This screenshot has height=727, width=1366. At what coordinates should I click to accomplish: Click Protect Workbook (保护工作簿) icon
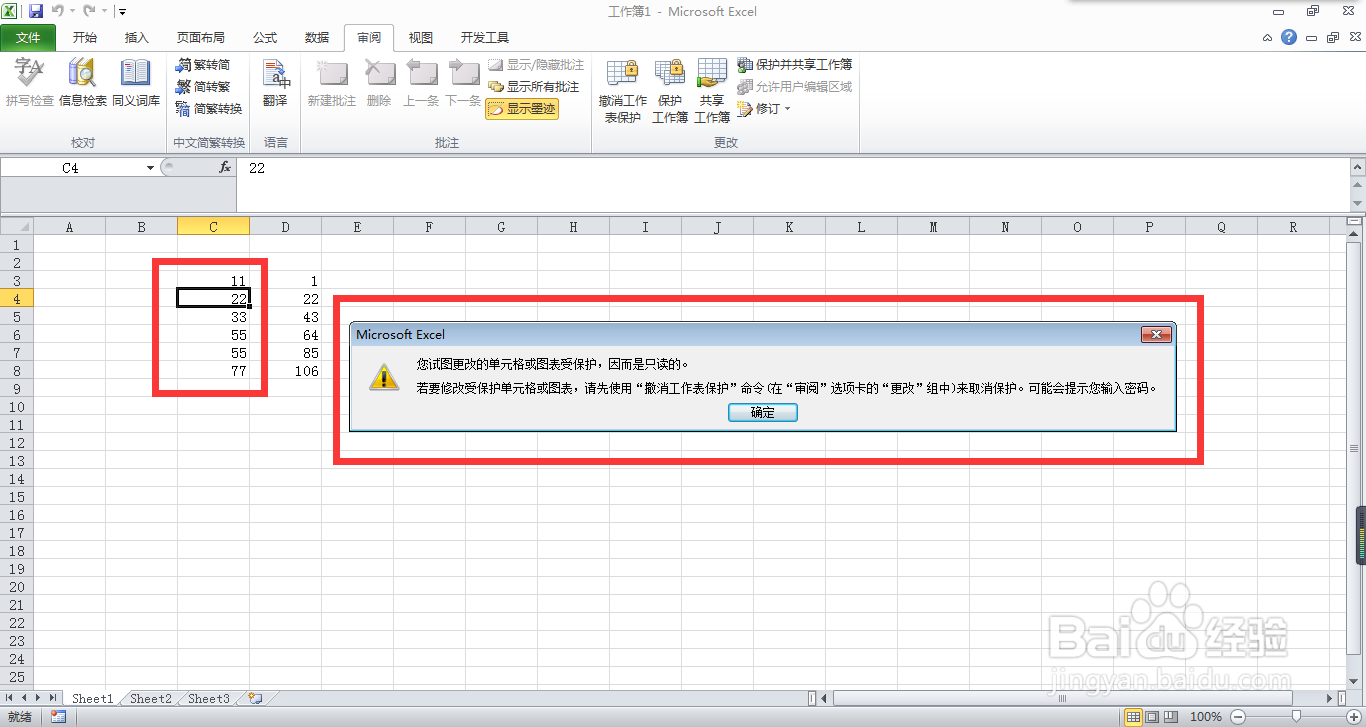click(670, 91)
